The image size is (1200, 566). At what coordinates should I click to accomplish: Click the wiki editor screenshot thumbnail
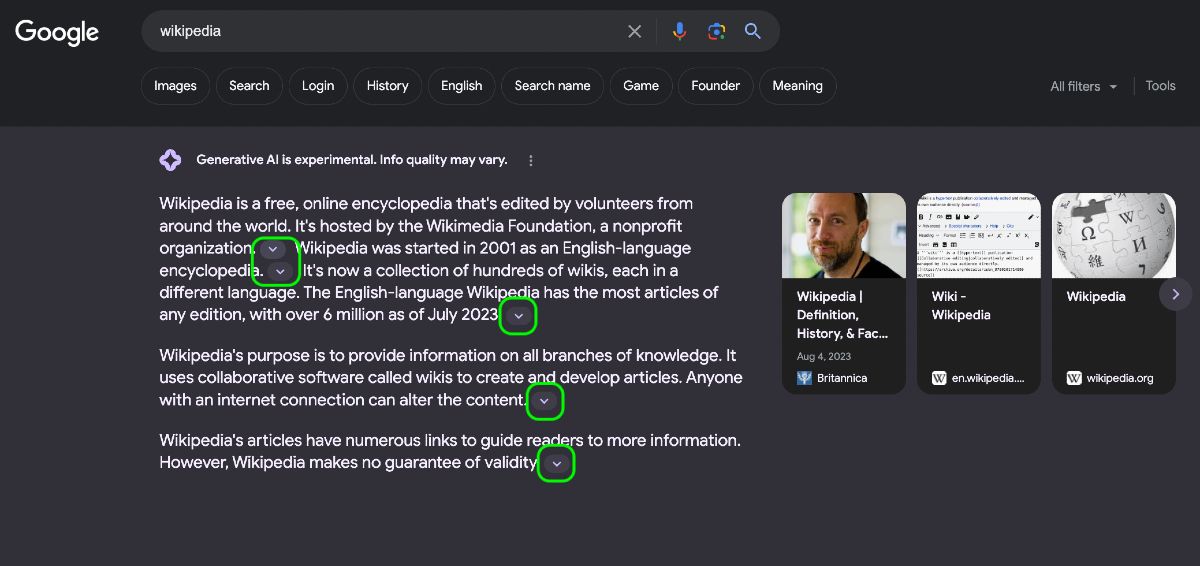click(x=979, y=235)
